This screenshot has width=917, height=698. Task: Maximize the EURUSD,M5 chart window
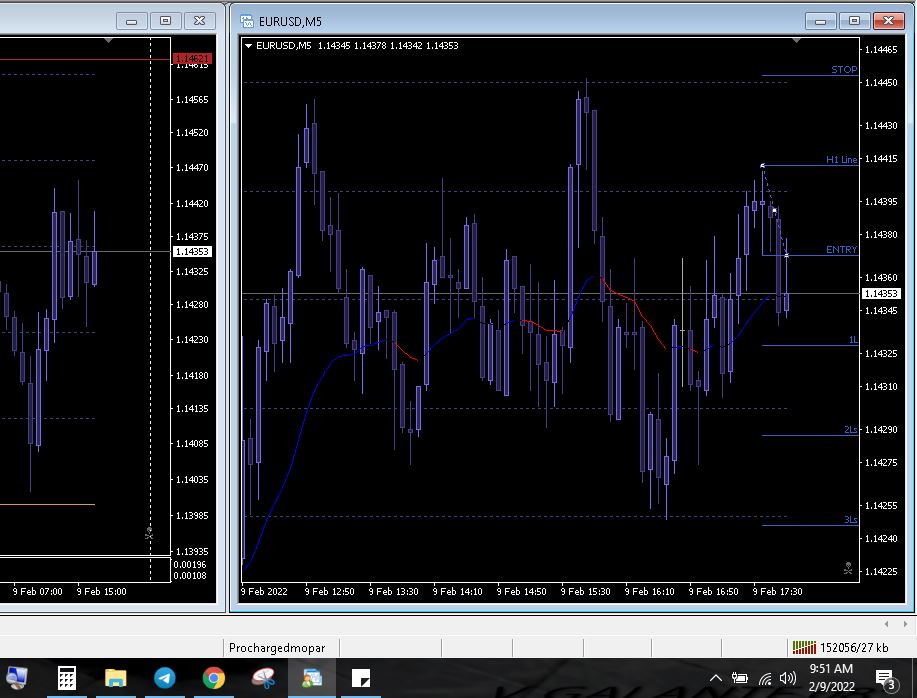point(854,20)
